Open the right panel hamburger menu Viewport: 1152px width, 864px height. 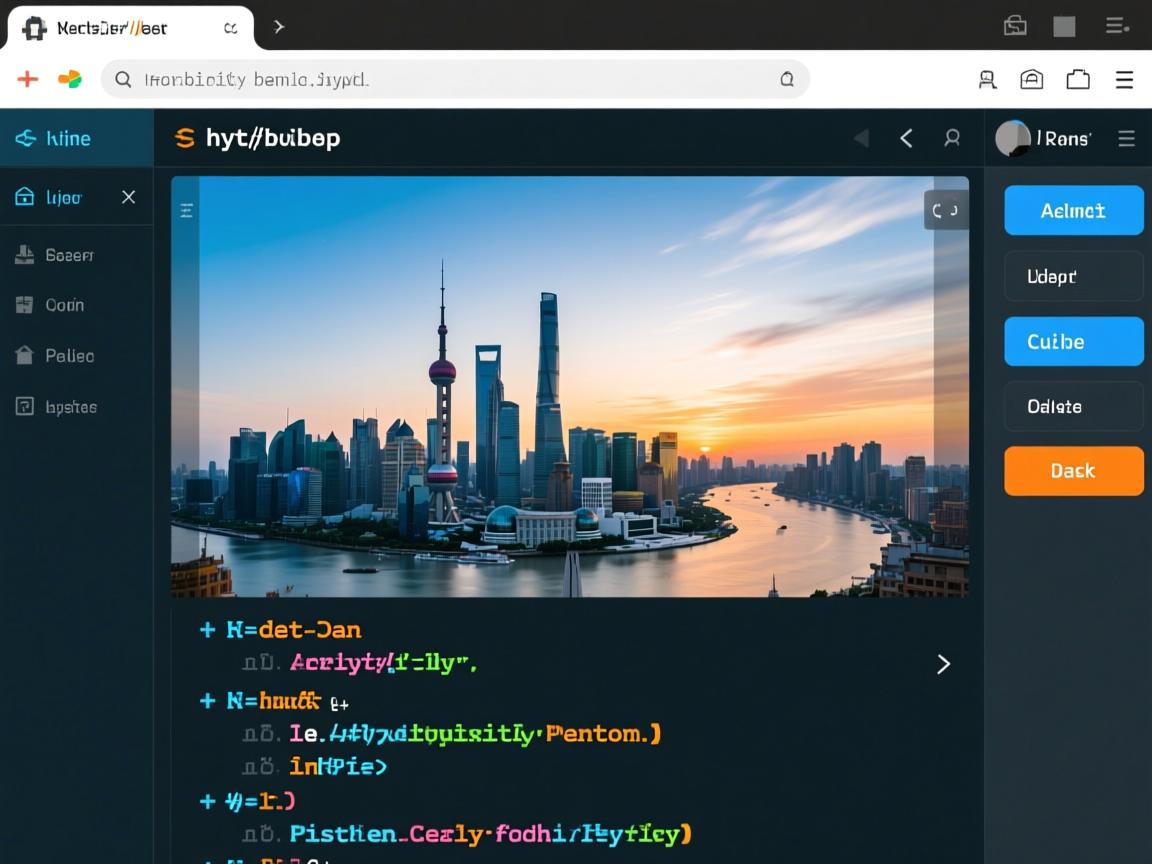[x=1126, y=139]
